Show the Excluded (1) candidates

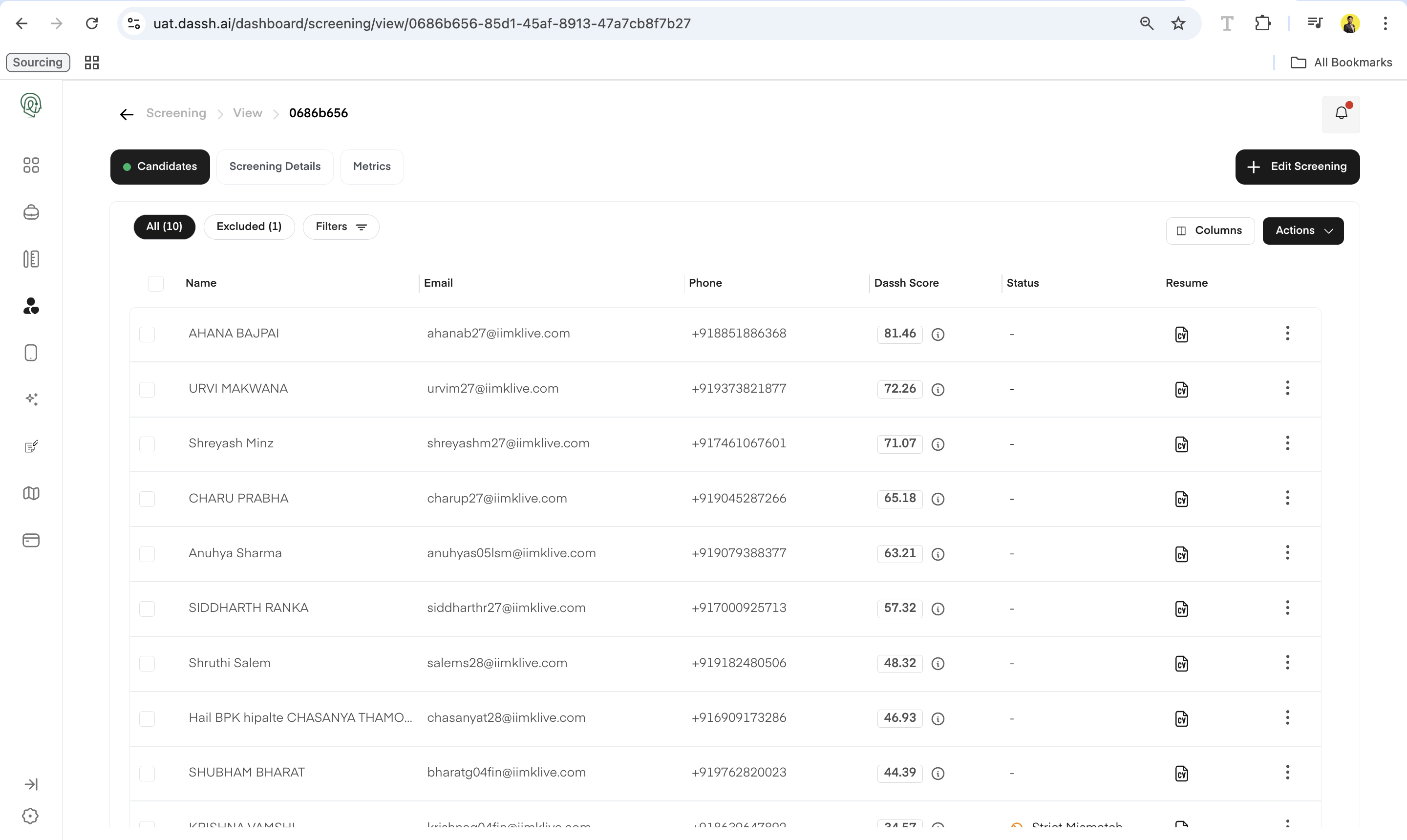click(249, 227)
